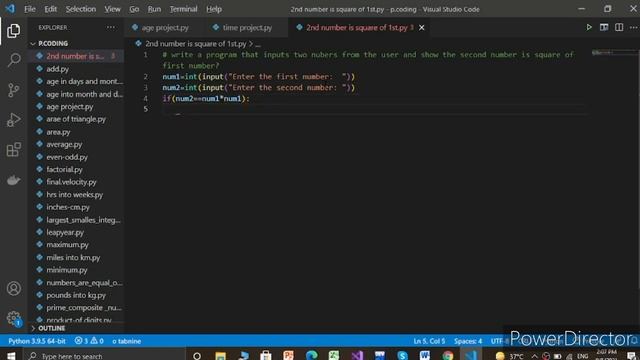Open final.velocity.py file
The width and height of the screenshot is (640, 360).
(71, 182)
